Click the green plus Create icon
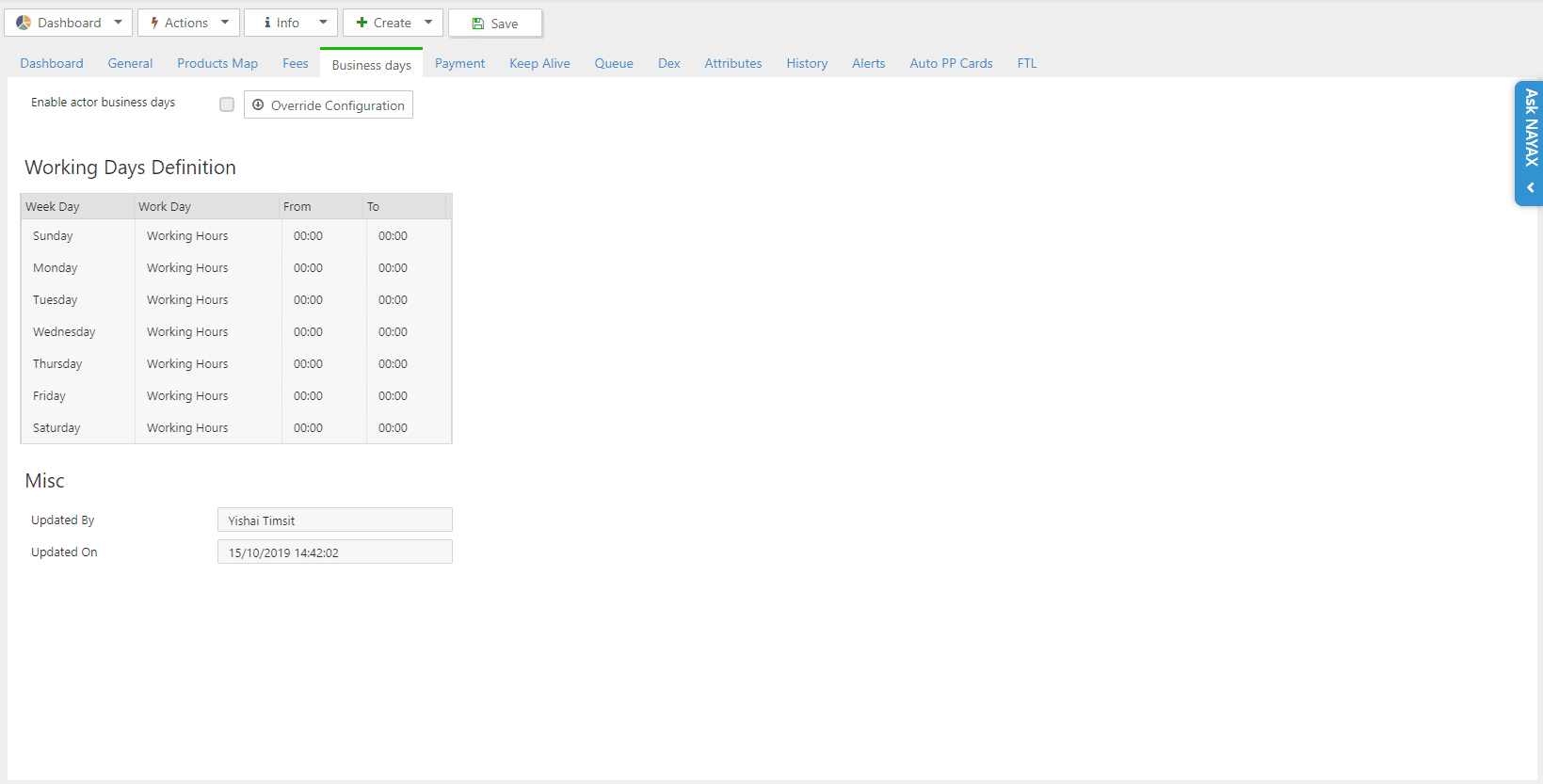This screenshot has width=1543, height=784. pos(362,23)
